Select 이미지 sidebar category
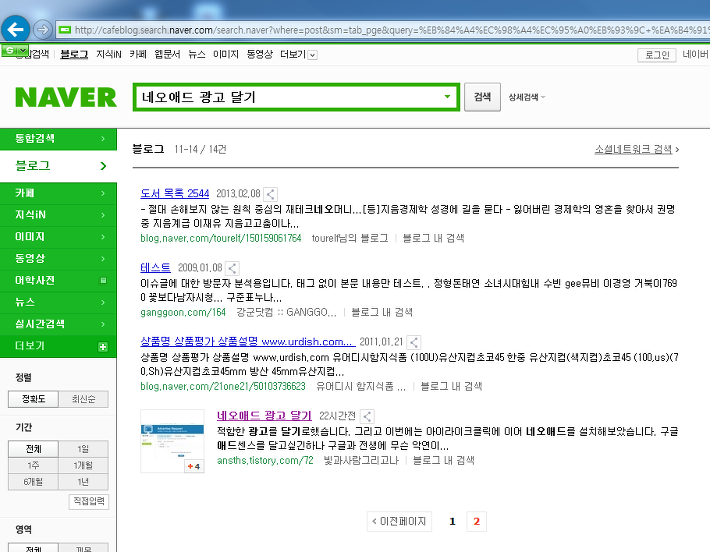 point(58,236)
